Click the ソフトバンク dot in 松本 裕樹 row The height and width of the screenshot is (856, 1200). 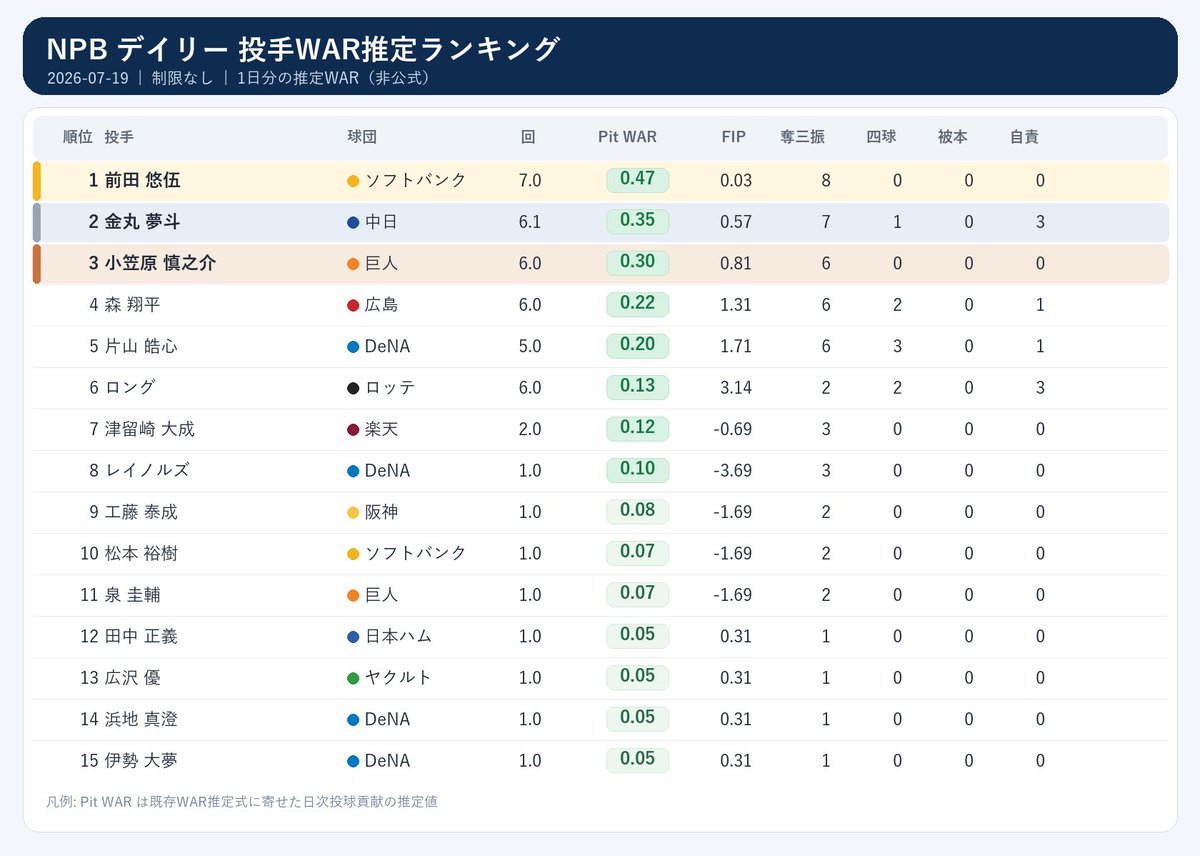click(x=353, y=554)
